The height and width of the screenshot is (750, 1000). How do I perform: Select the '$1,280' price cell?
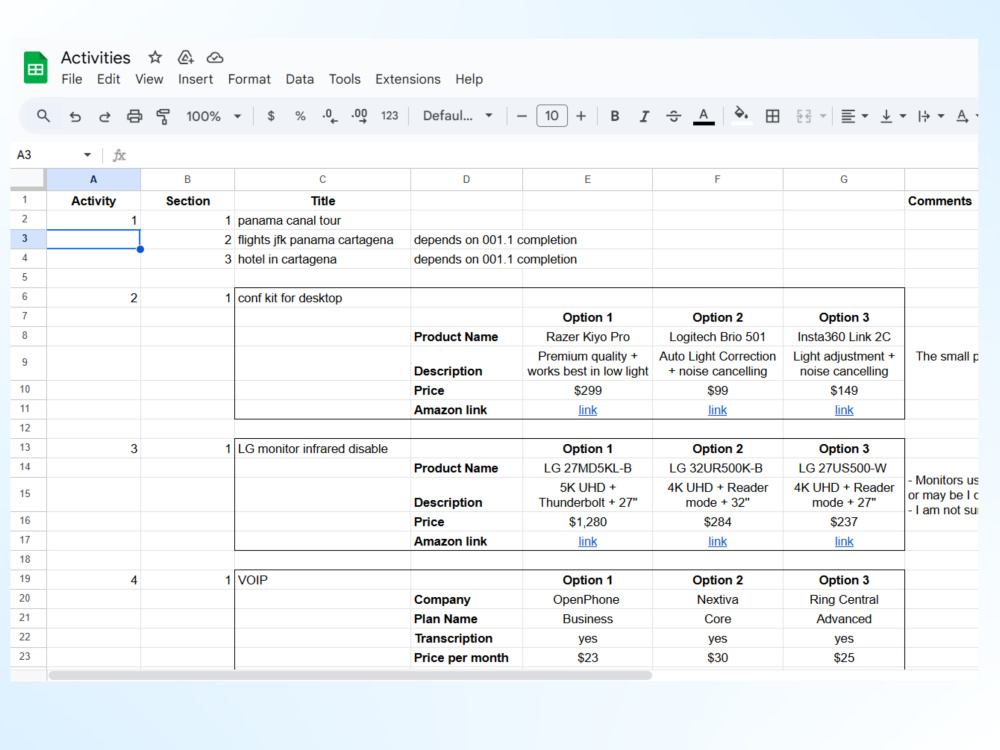[587, 522]
